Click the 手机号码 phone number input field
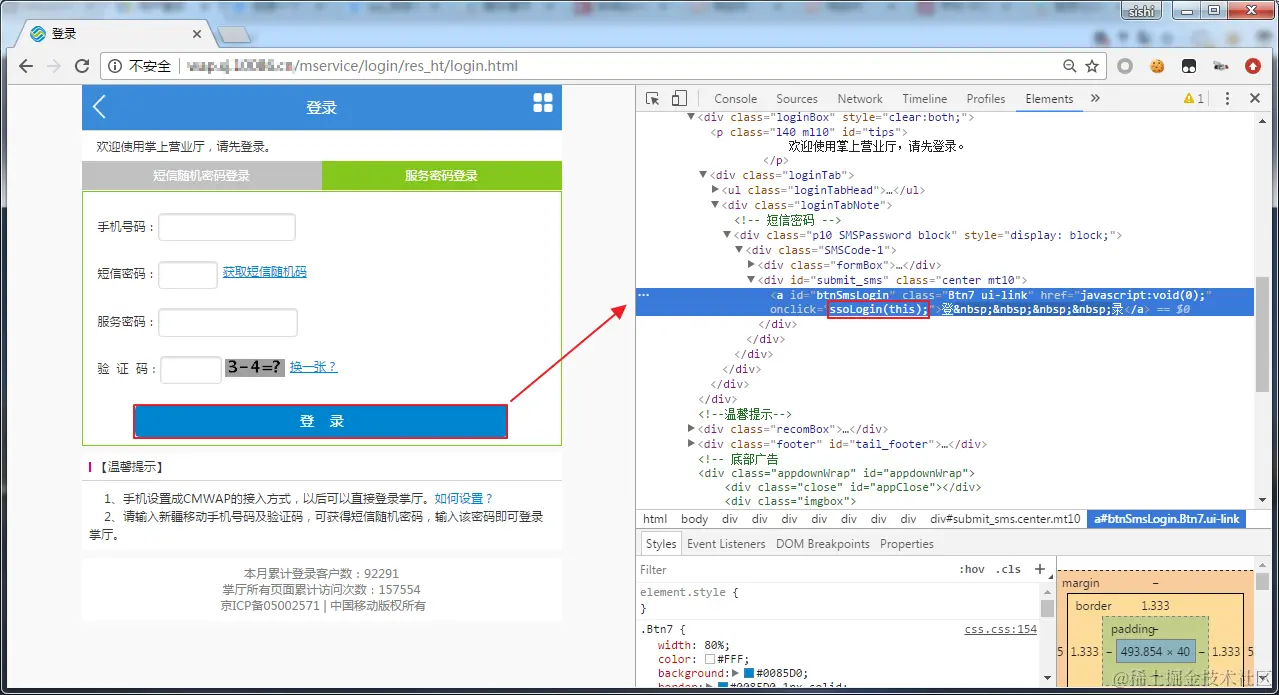This screenshot has width=1279, height=695. (x=226, y=227)
